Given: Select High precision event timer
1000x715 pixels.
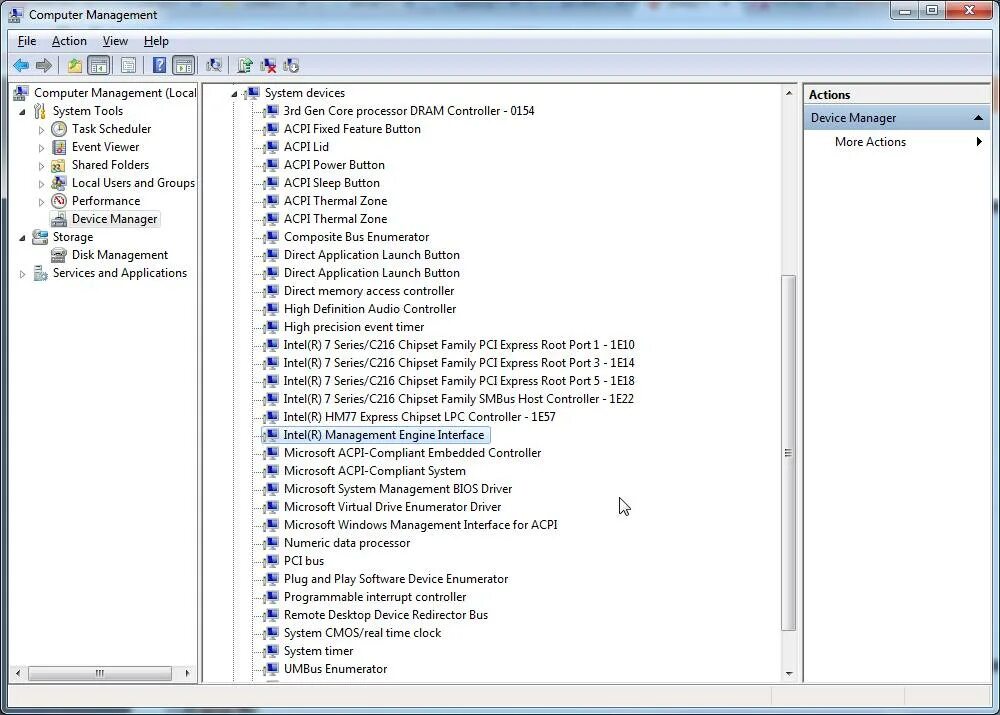Looking at the screenshot, I should coord(354,327).
